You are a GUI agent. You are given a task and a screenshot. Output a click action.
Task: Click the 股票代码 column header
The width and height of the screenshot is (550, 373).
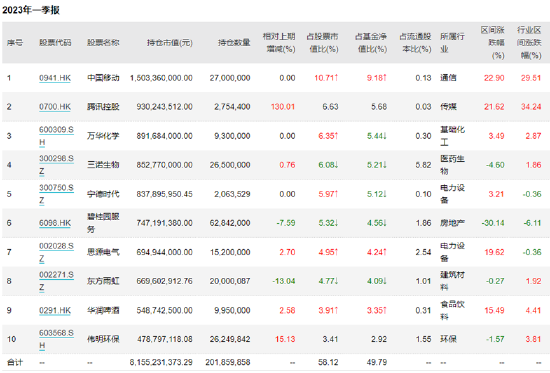pos(55,43)
